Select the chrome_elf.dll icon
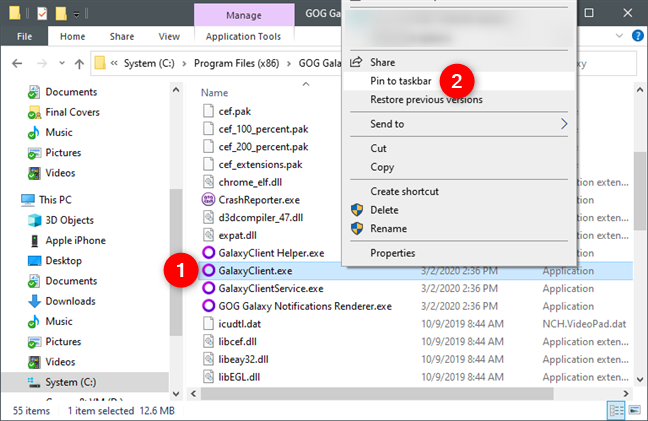 coord(208,182)
